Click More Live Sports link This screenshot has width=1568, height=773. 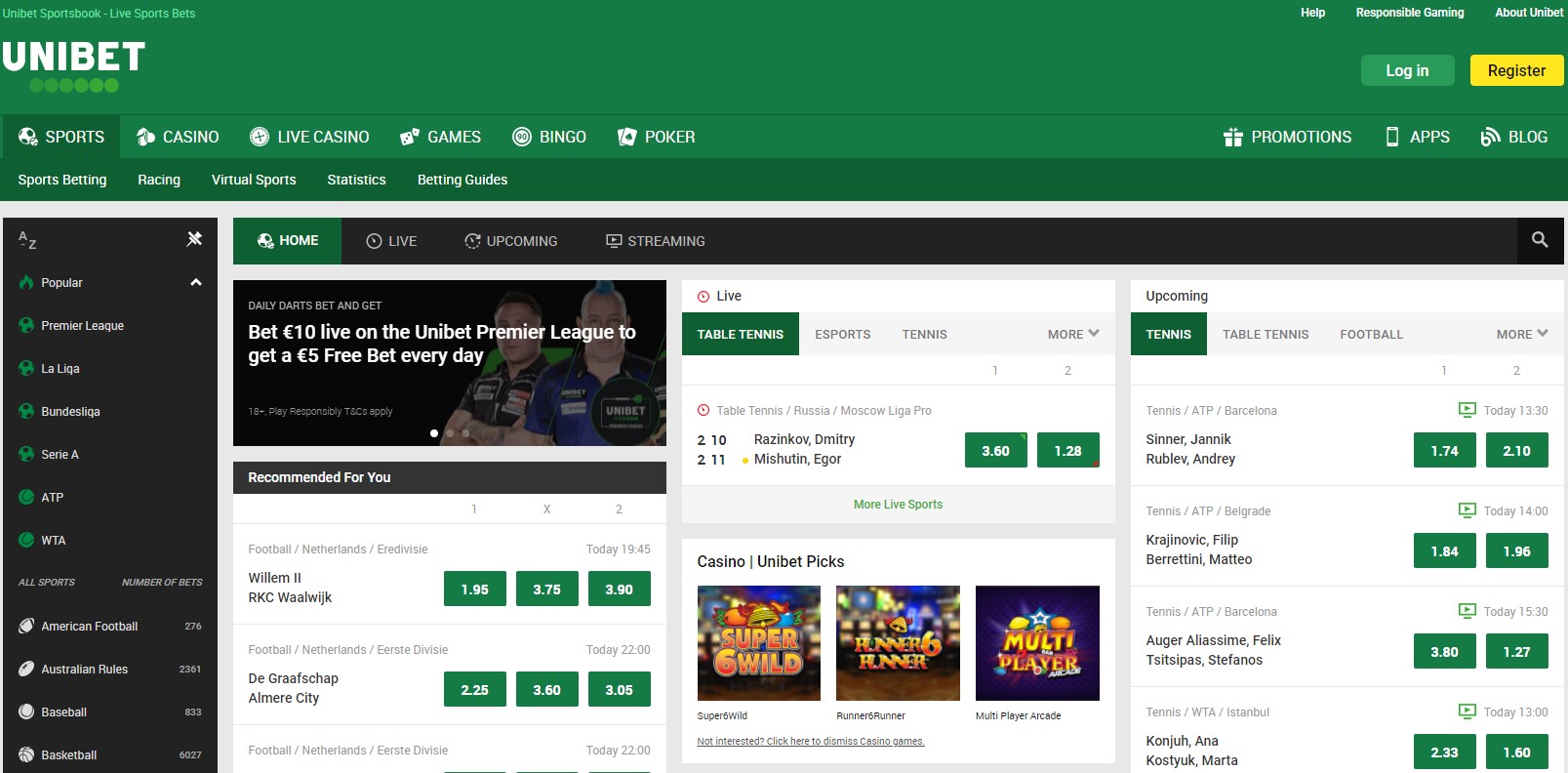[898, 505]
